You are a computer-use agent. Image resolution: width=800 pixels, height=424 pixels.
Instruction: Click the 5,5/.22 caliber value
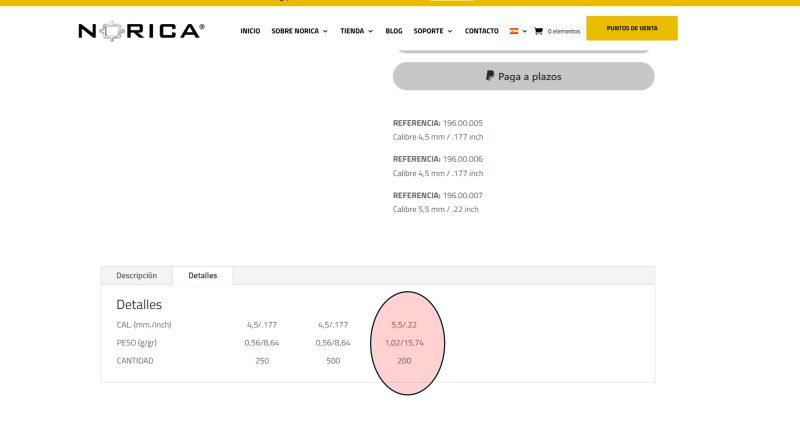point(404,325)
